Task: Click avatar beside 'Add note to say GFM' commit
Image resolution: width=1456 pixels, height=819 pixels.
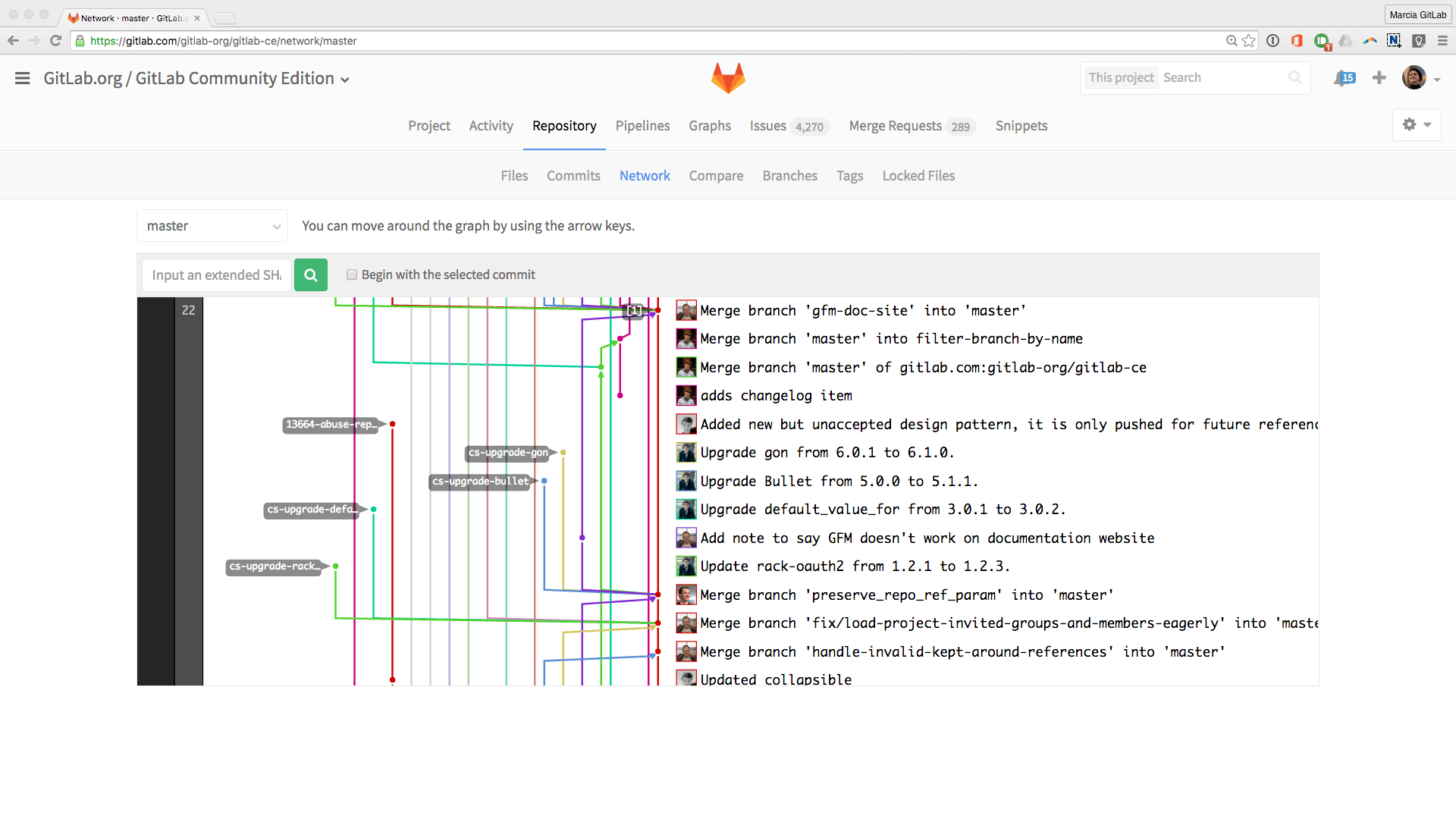Action: pyautogui.click(x=686, y=538)
